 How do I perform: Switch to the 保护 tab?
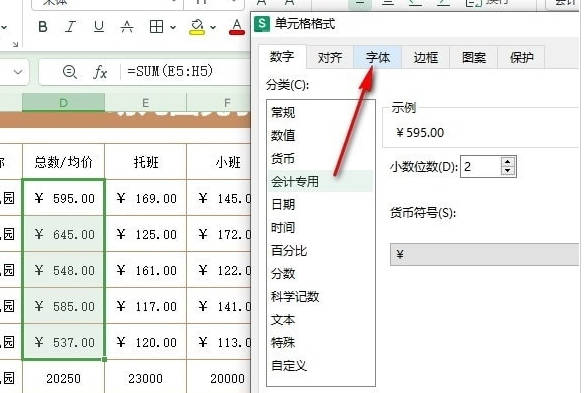point(521,58)
